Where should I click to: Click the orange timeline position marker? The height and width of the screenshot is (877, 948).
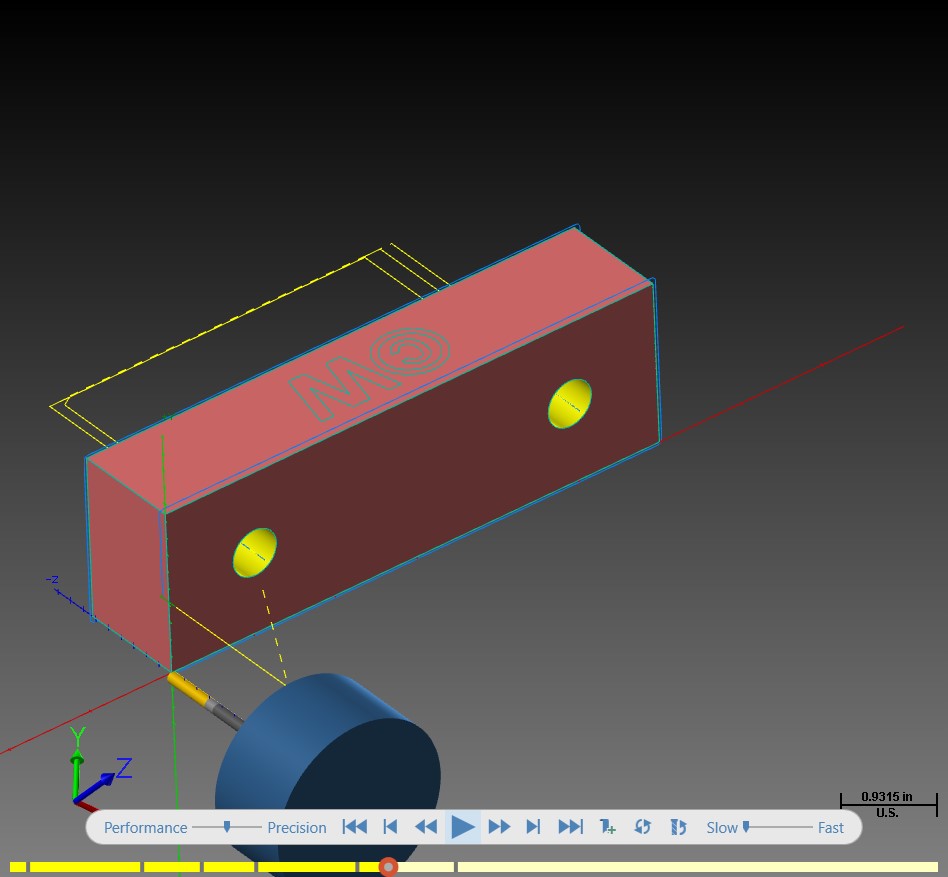(x=388, y=867)
